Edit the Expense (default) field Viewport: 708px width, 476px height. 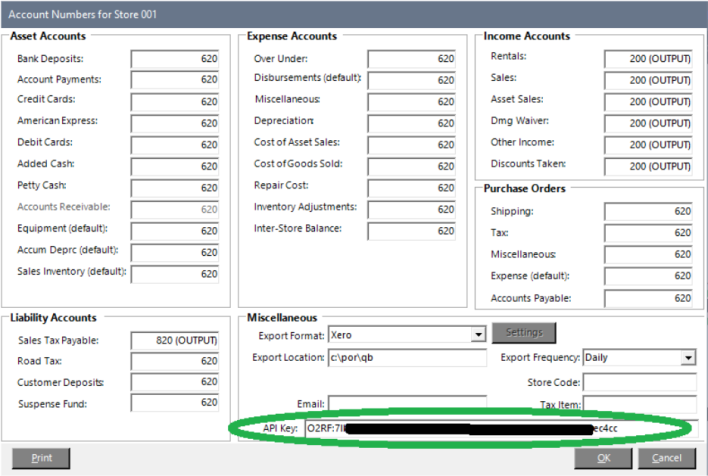(x=648, y=276)
